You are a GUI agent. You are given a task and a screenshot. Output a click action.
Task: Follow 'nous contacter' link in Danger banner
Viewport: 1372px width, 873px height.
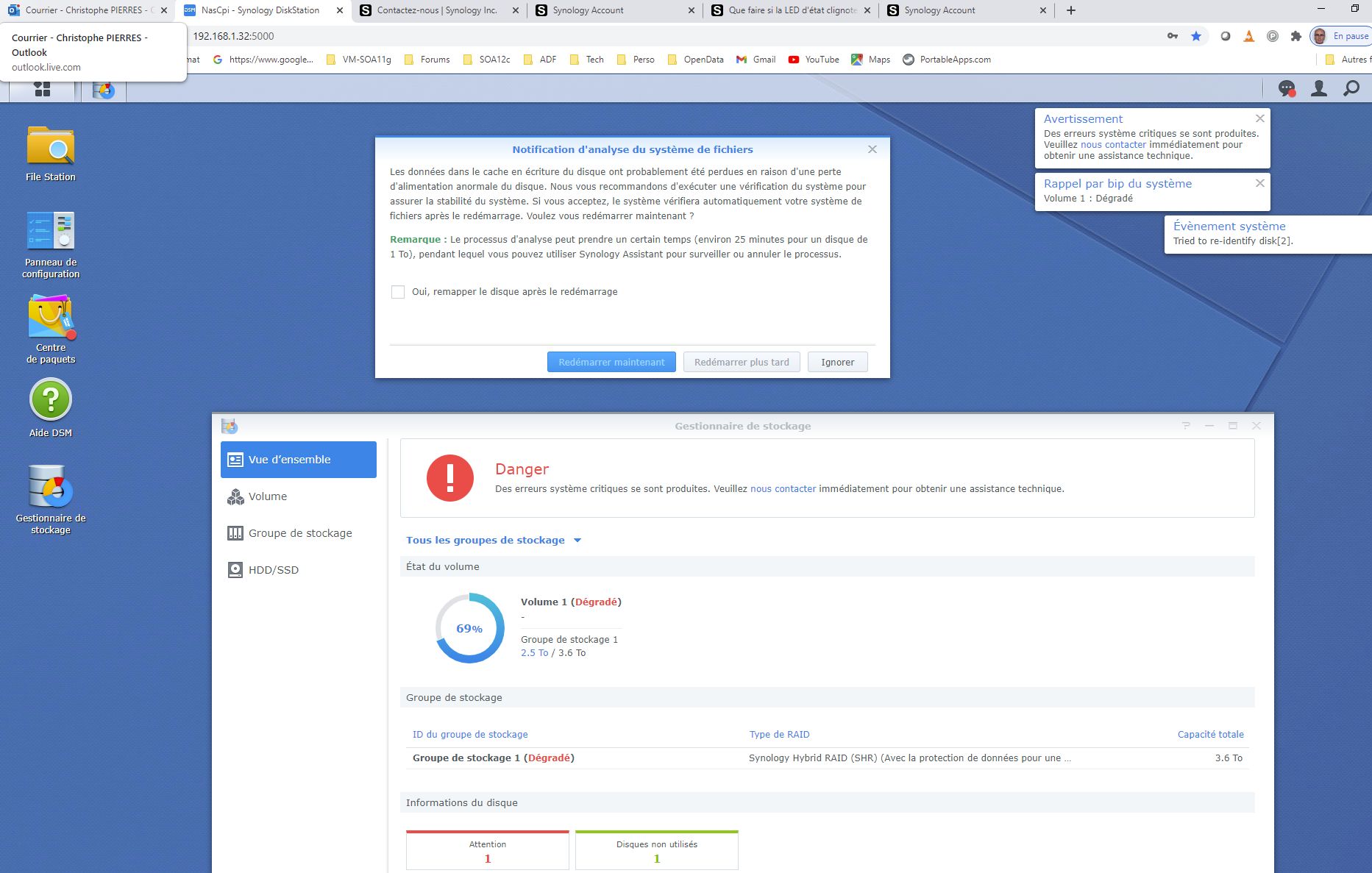pyautogui.click(x=783, y=488)
